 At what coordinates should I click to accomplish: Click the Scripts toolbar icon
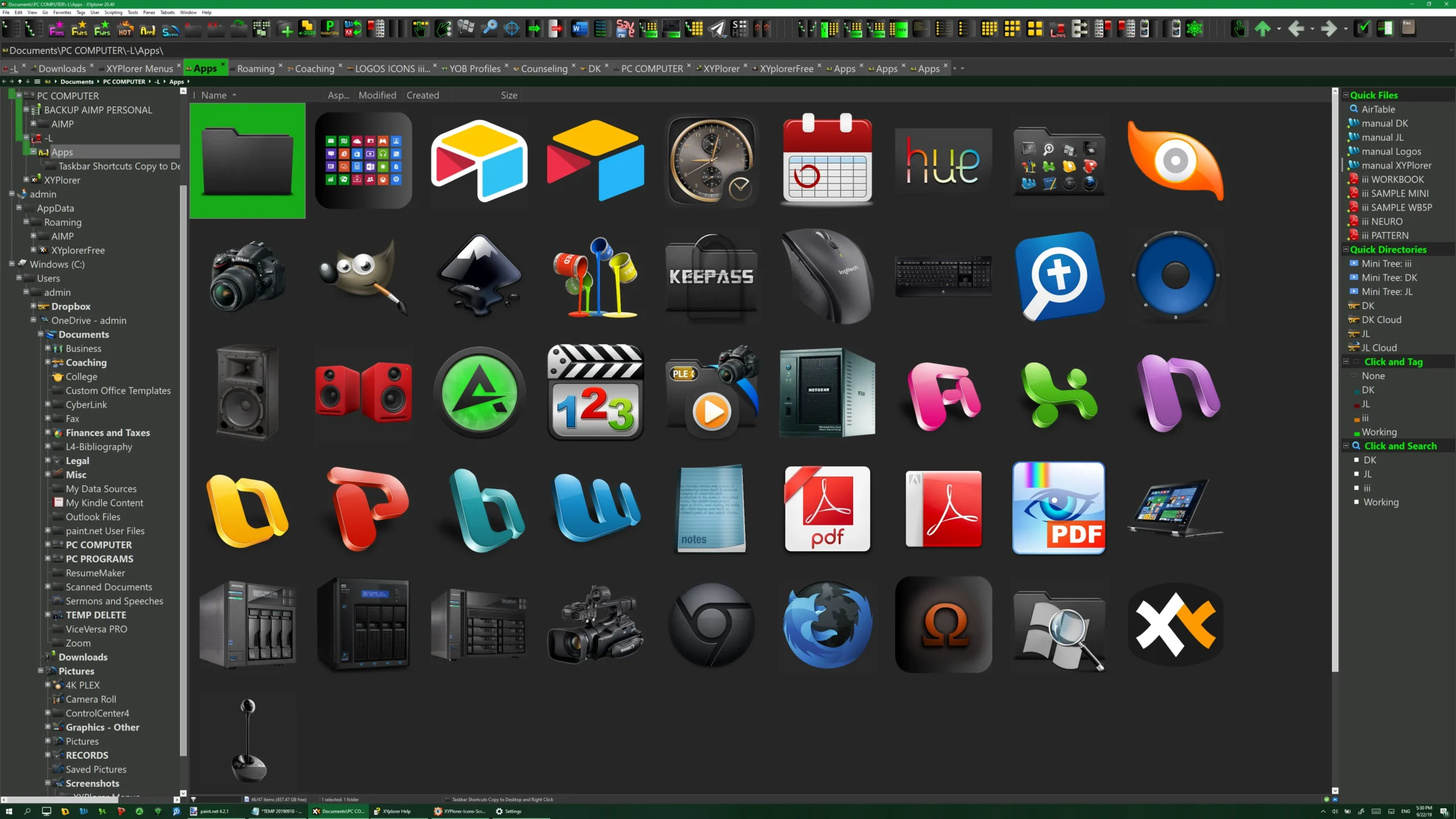click(x=170, y=28)
